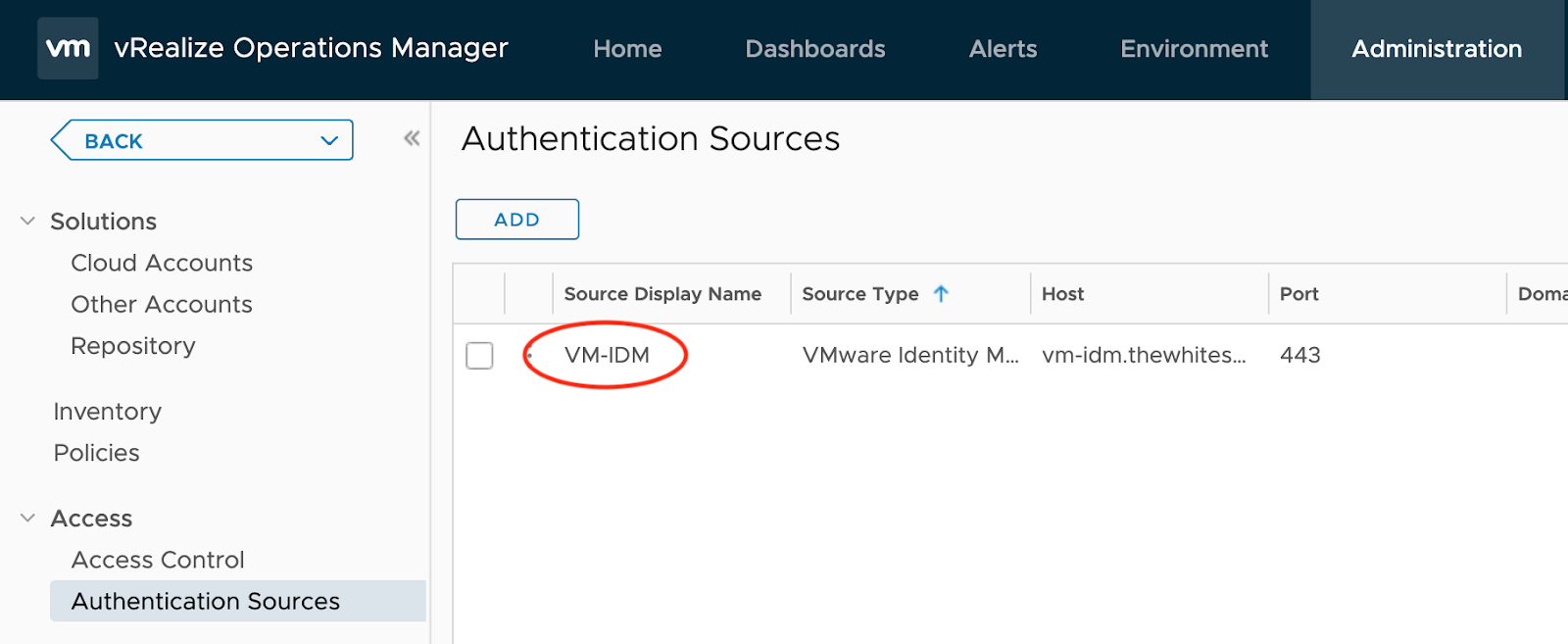Open Policies in the sidebar
The image size is (1568, 644).
(x=96, y=453)
